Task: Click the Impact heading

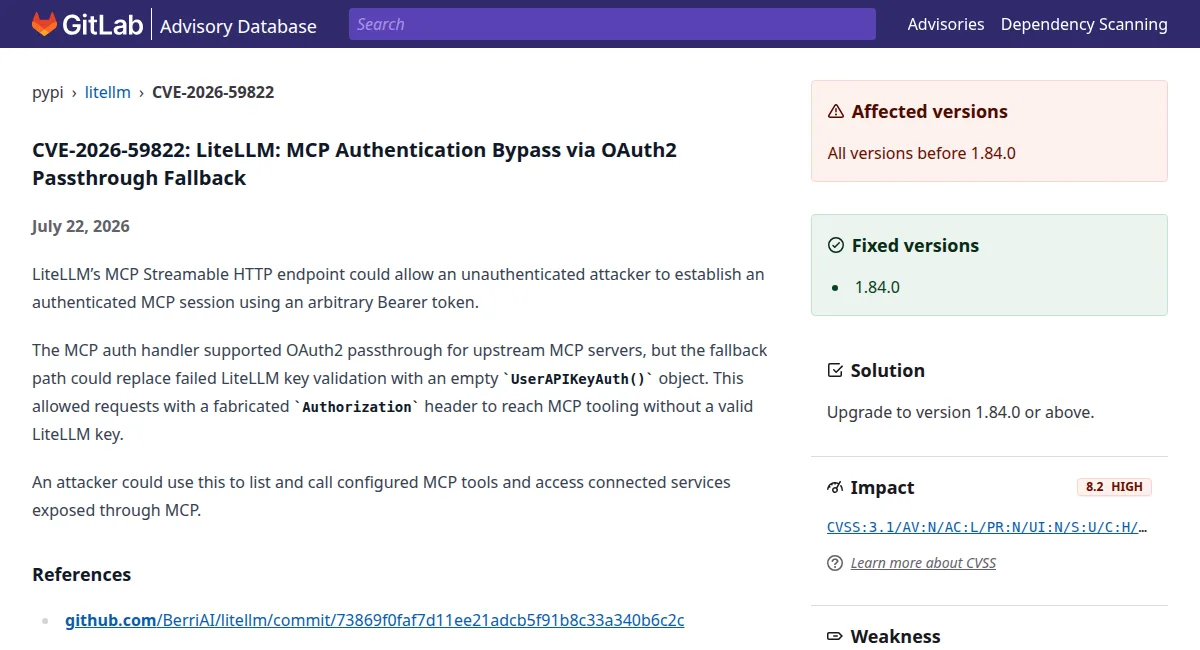Action: [x=882, y=488]
